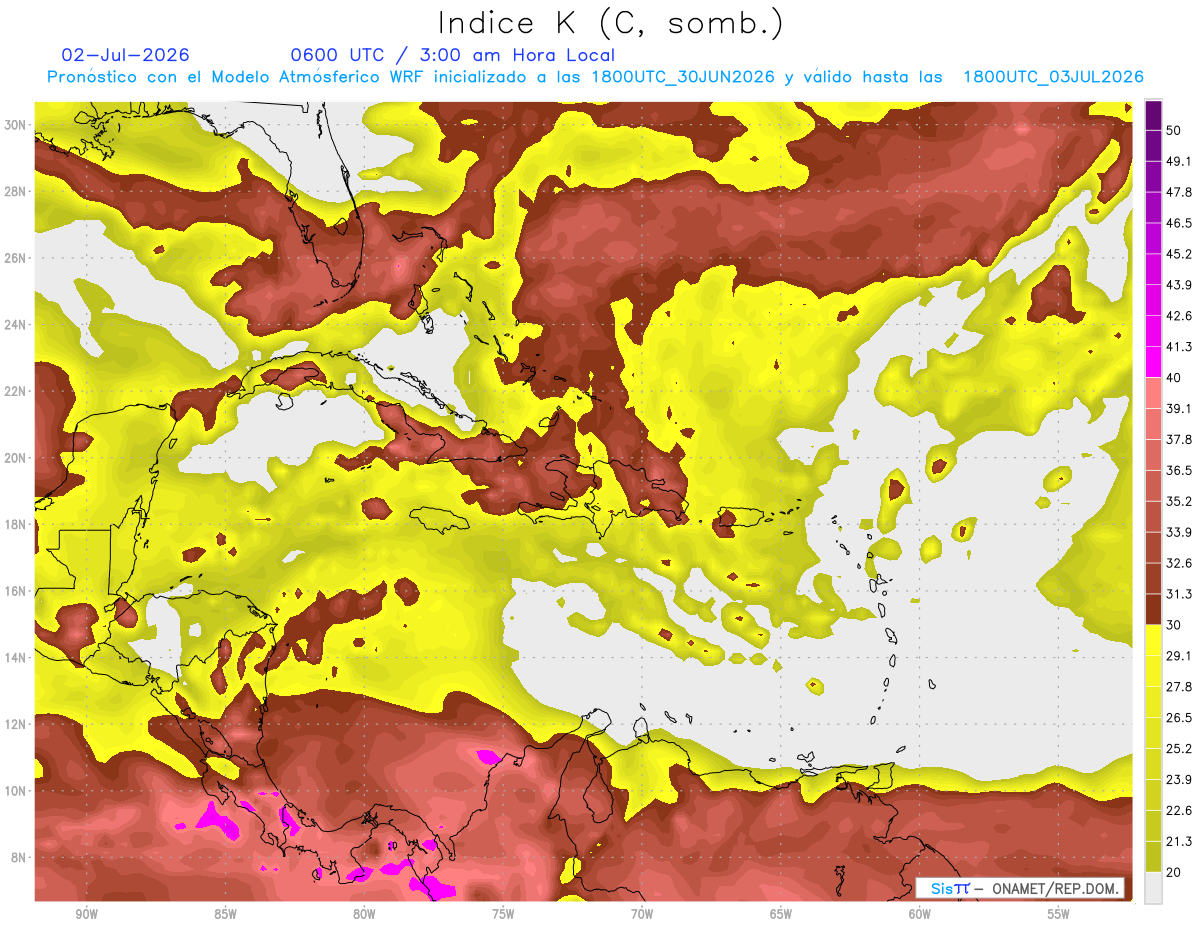The image size is (1200, 927).
Task: Click the "20N" latitude axis label
Action: pyautogui.click(x=15, y=458)
